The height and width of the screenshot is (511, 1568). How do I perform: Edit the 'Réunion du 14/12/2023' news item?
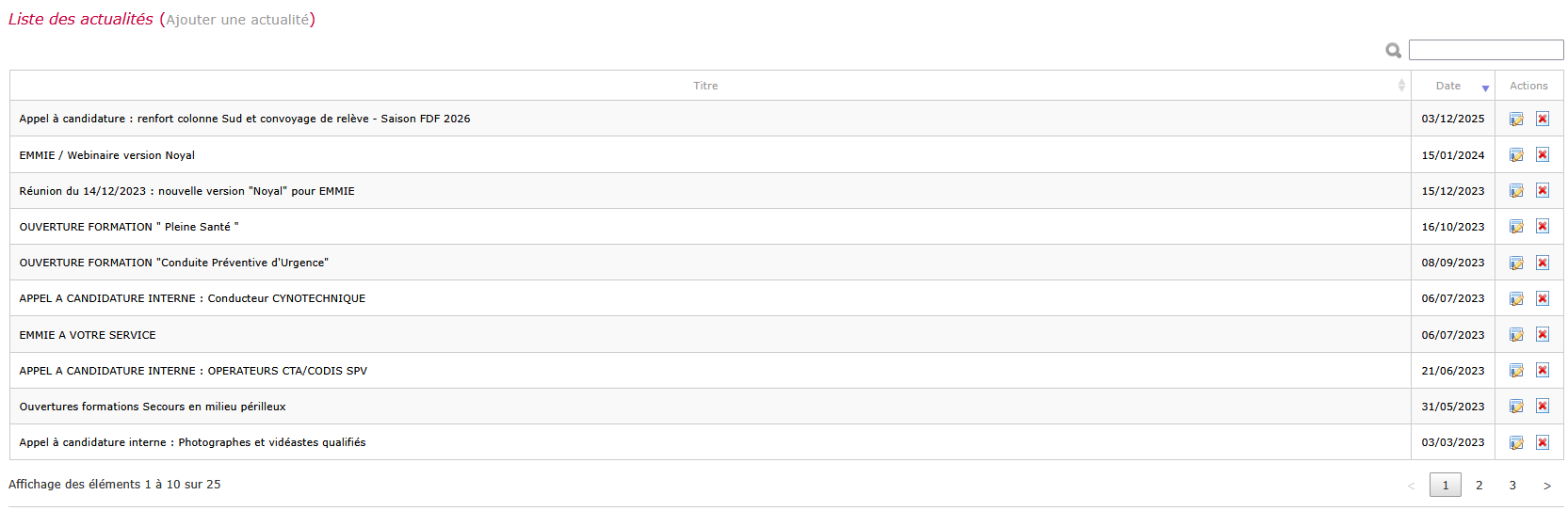1516,190
